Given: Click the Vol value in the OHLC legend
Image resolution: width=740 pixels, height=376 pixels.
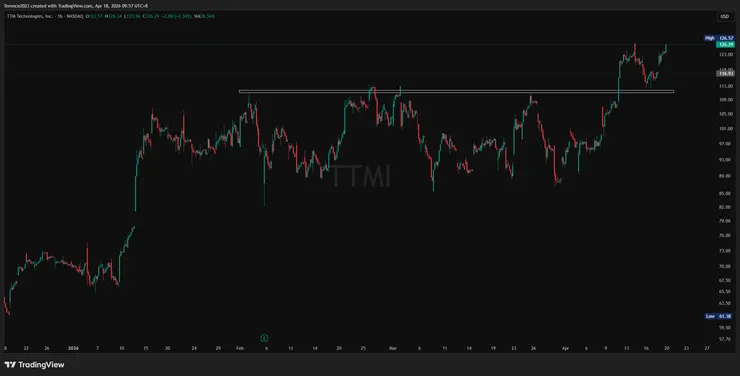Looking at the screenshot, I should point(206,16).
